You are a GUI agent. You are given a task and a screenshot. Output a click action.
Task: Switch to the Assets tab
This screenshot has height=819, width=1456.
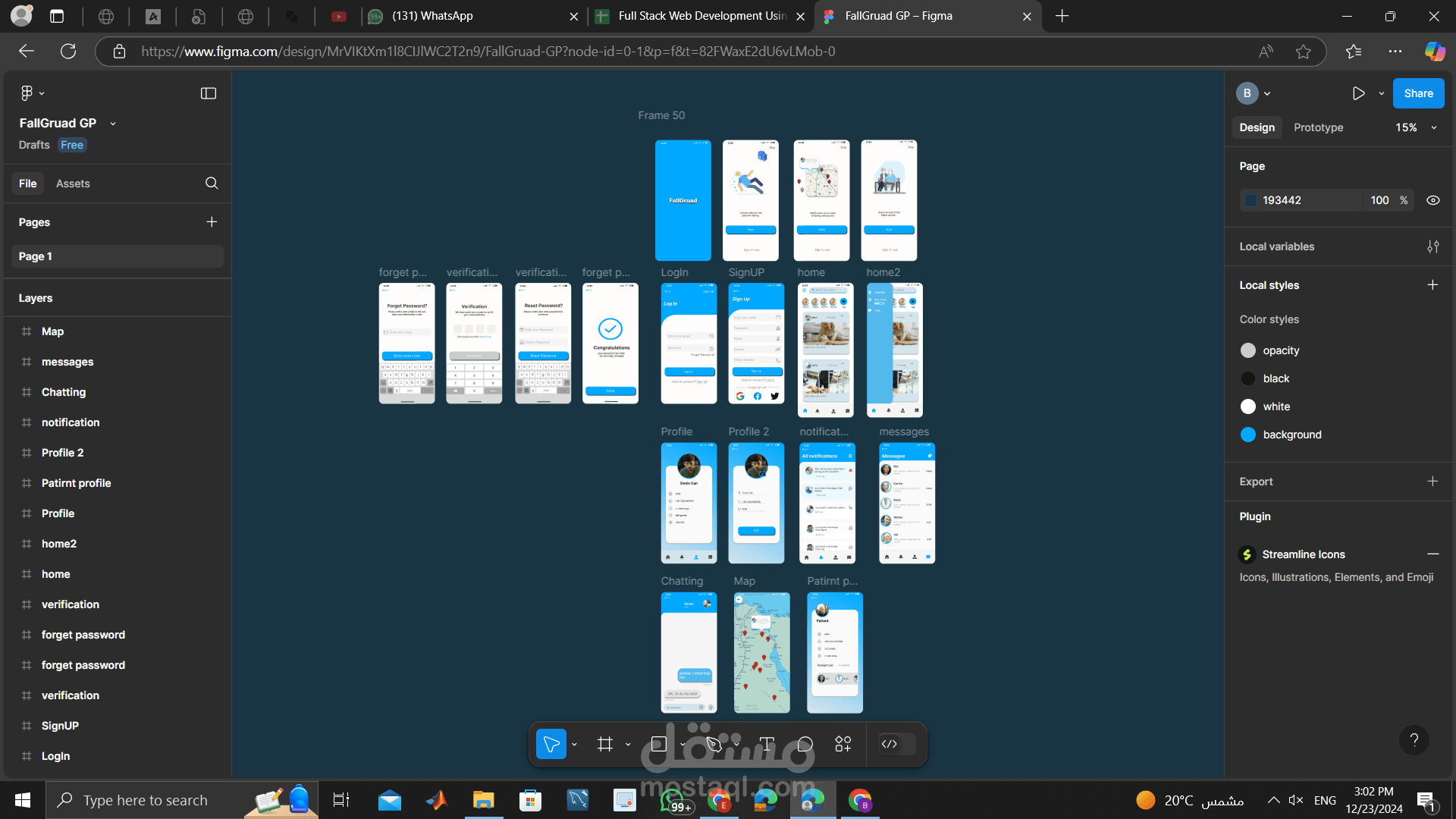pos(73,184)
